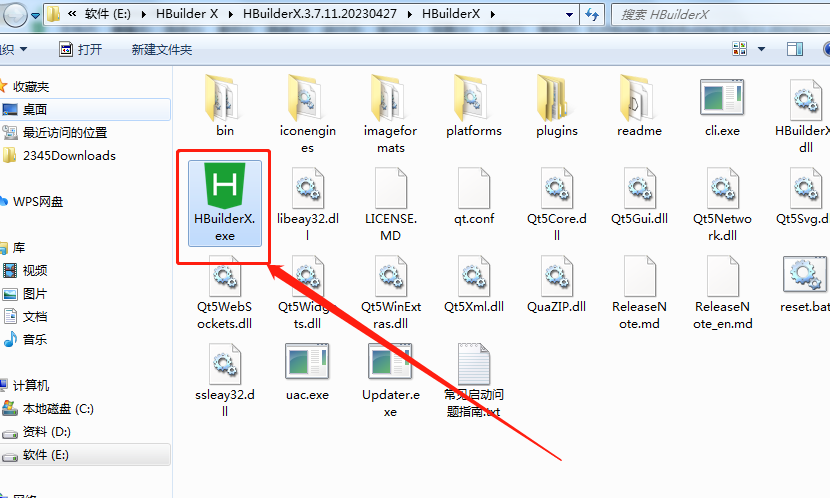Click the 新建文件夹 button
830x498 pixels.
click(161, 50)
